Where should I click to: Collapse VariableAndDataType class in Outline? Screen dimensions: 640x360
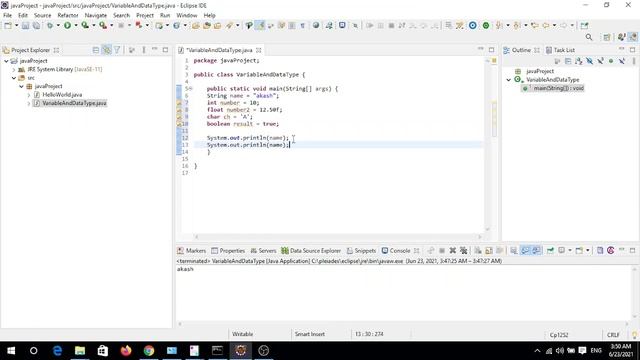coord(509,80)
